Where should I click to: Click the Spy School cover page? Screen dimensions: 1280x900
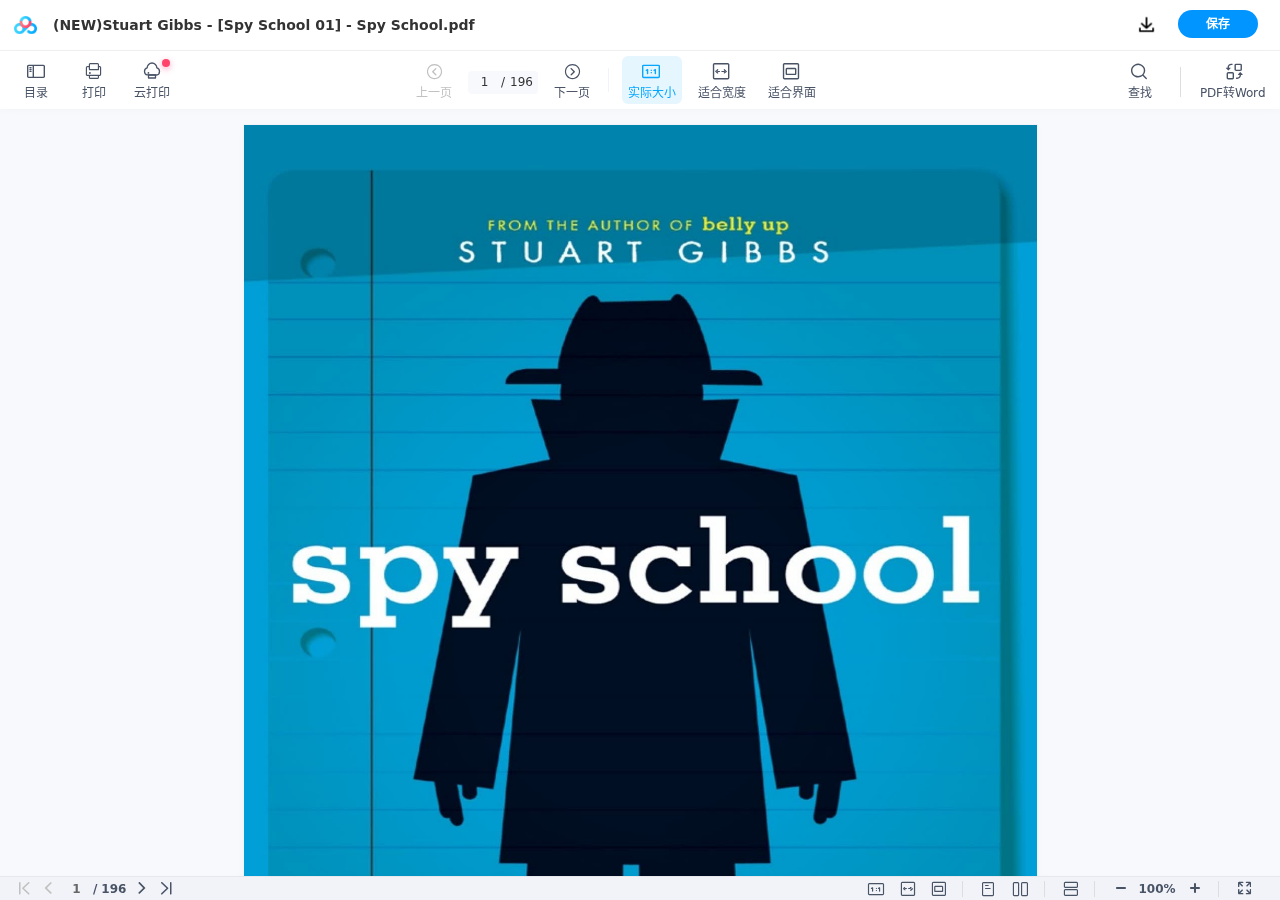(x=640, y=500)
